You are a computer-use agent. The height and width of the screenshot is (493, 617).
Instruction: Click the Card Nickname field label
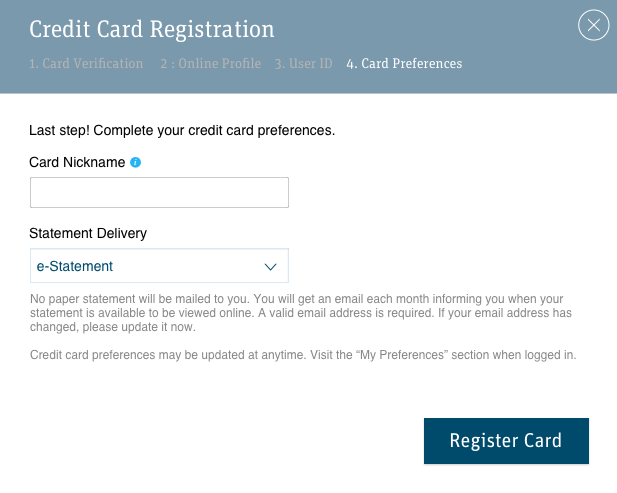click(76, 162)
